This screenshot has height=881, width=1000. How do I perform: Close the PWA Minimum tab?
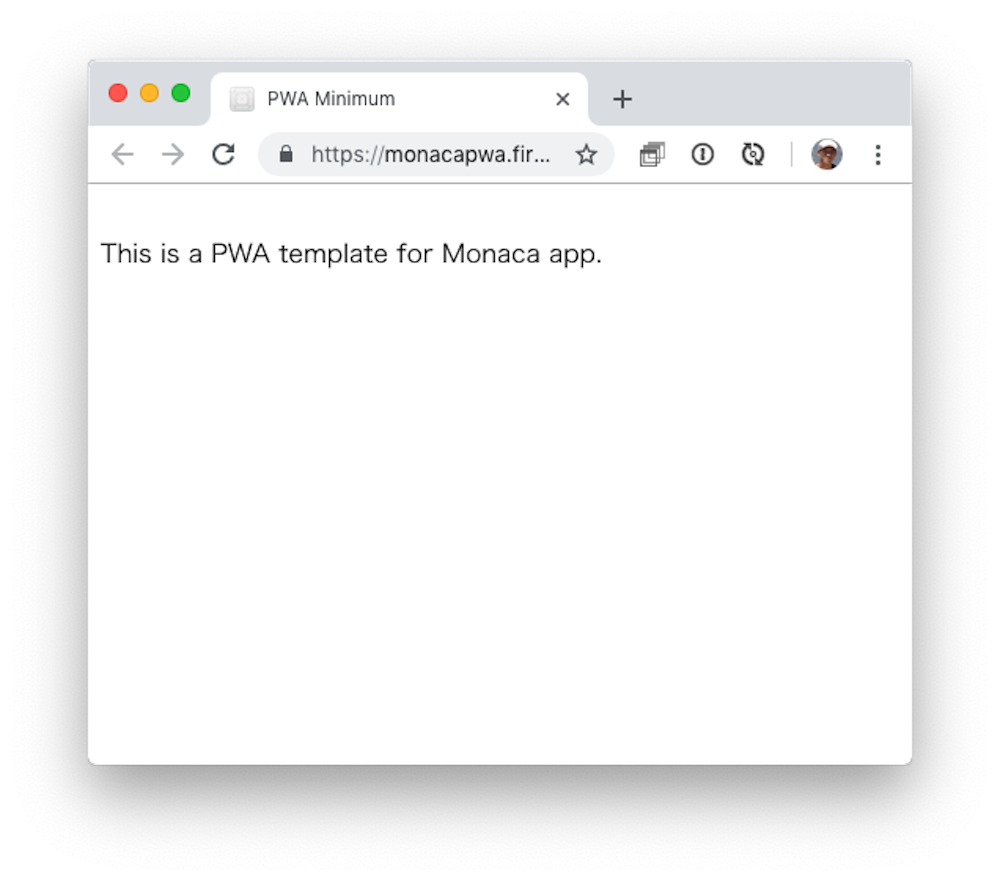(x=562, y=99)
